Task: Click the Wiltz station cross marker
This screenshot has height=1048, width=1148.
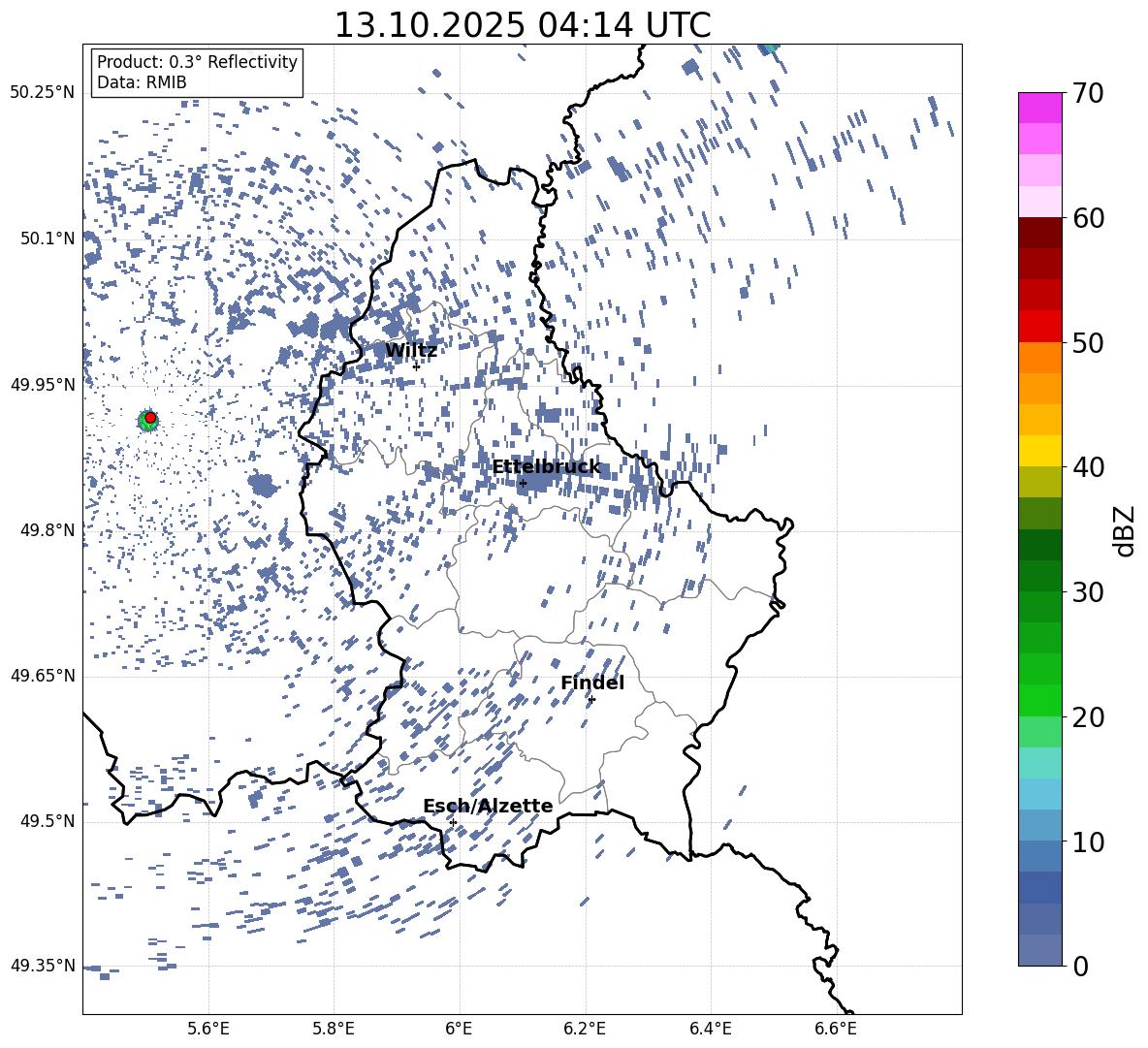Action: tap(417, 366)
